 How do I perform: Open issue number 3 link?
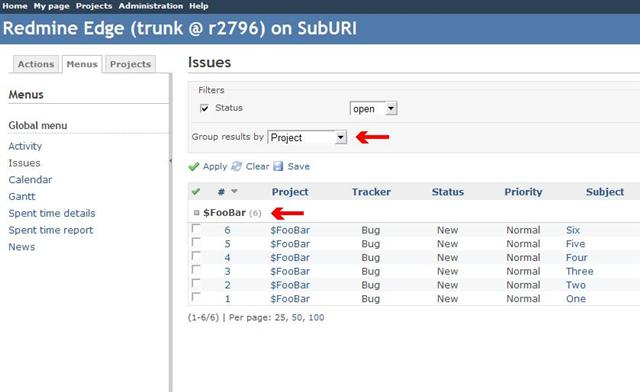[x=227, y=272]
